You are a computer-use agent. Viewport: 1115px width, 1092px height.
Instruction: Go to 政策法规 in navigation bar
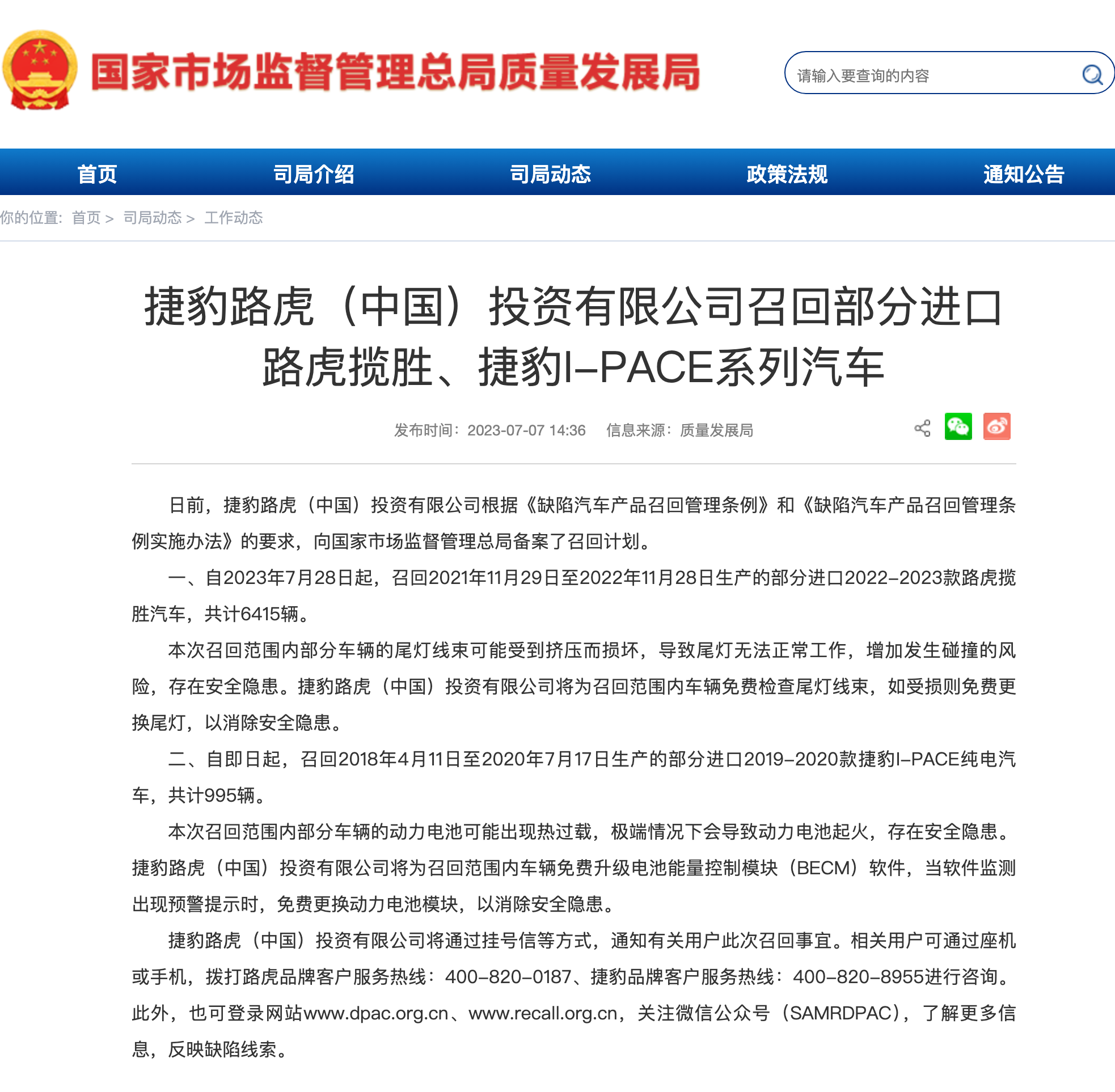(787, 174)
